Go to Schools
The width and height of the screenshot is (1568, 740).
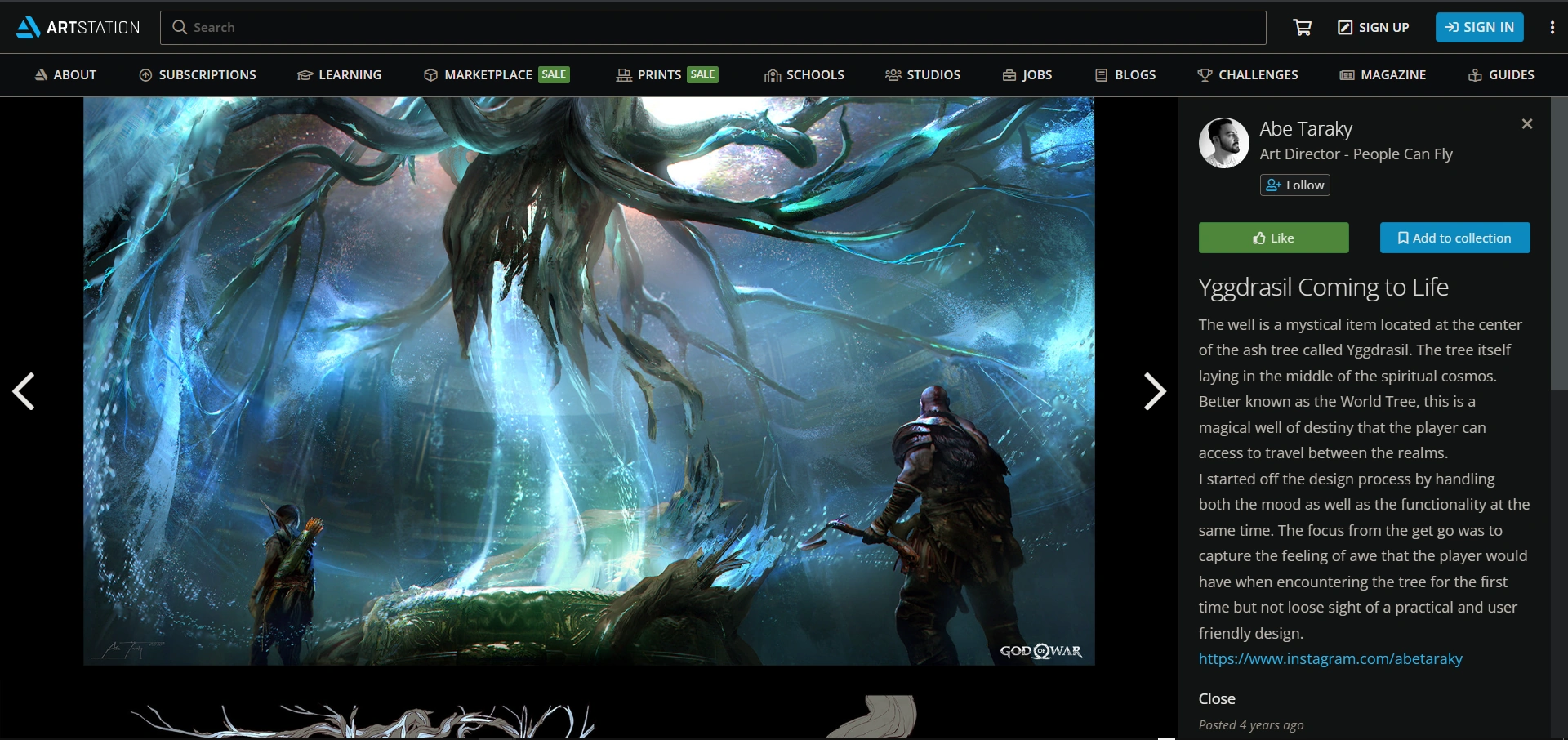click(x=804, y=75)
